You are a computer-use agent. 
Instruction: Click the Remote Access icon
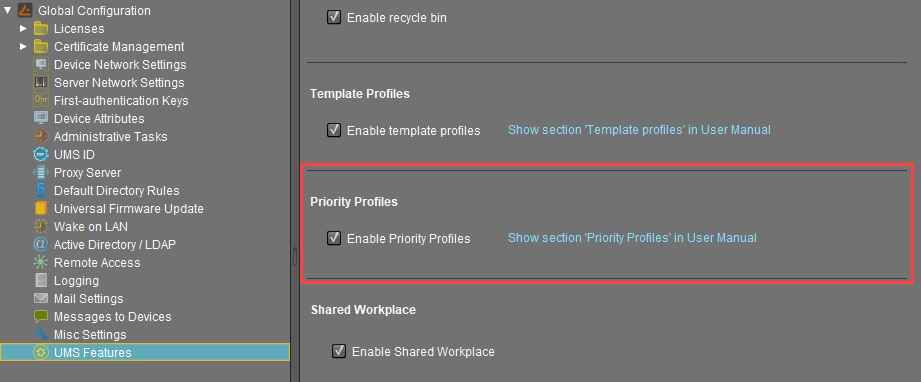41,263
